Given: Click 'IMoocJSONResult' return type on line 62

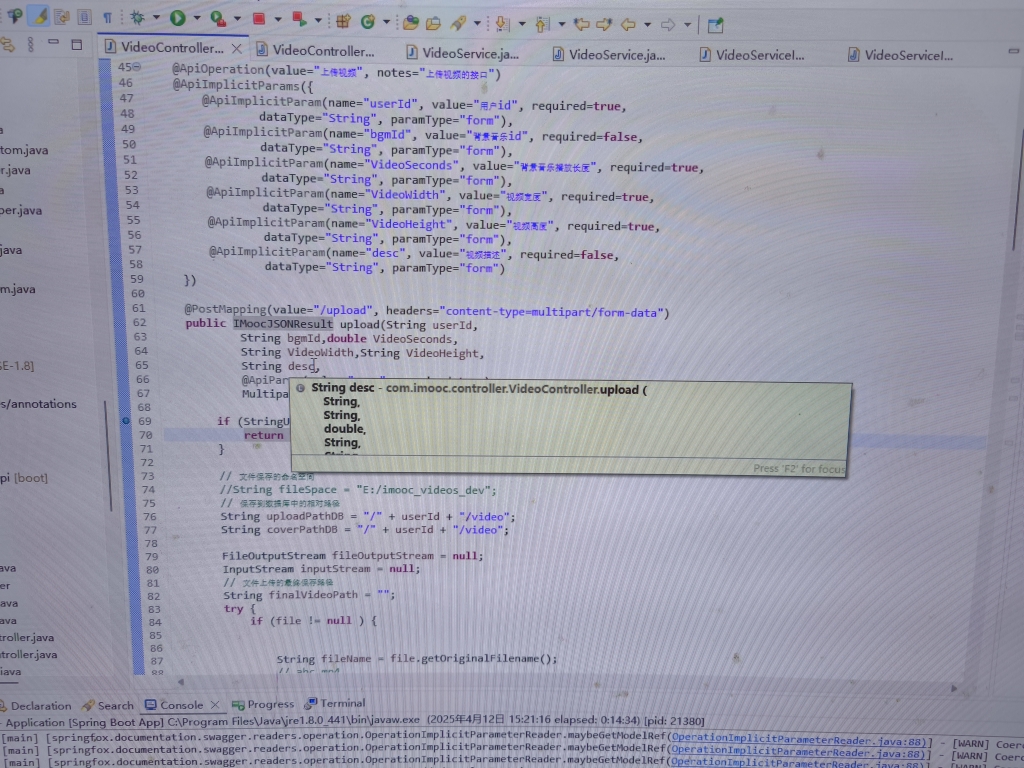Looking at the screenshot, I should coord(283,323).
